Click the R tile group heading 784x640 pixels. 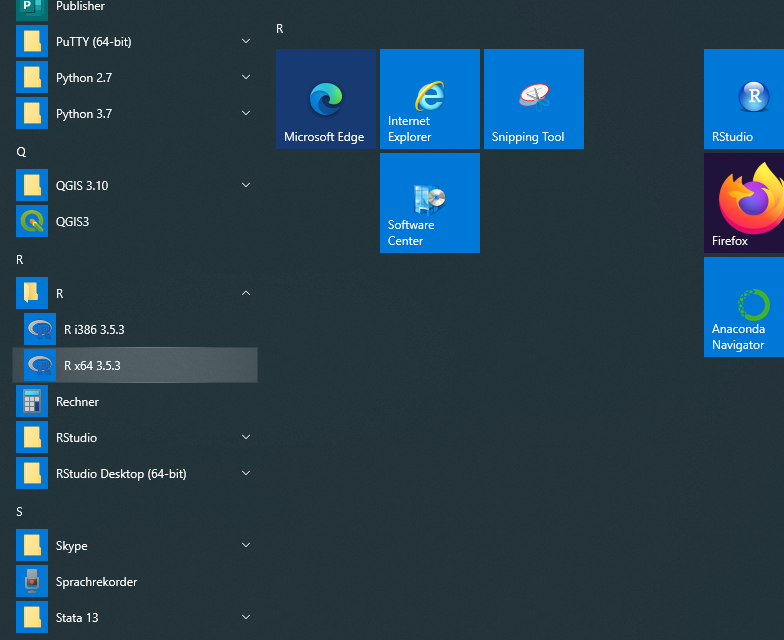(280, 29)
